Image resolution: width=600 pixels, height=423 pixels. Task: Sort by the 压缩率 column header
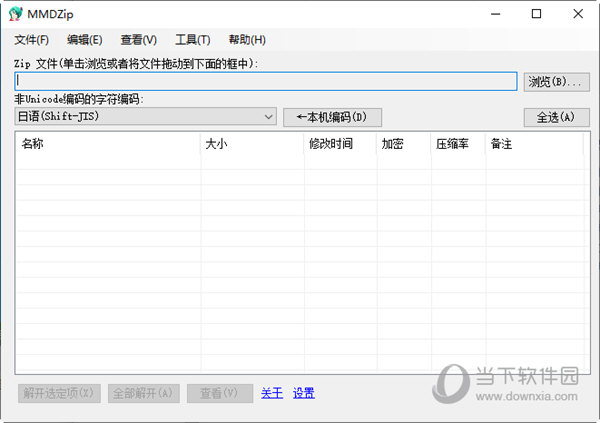click(x=457, y=144)
